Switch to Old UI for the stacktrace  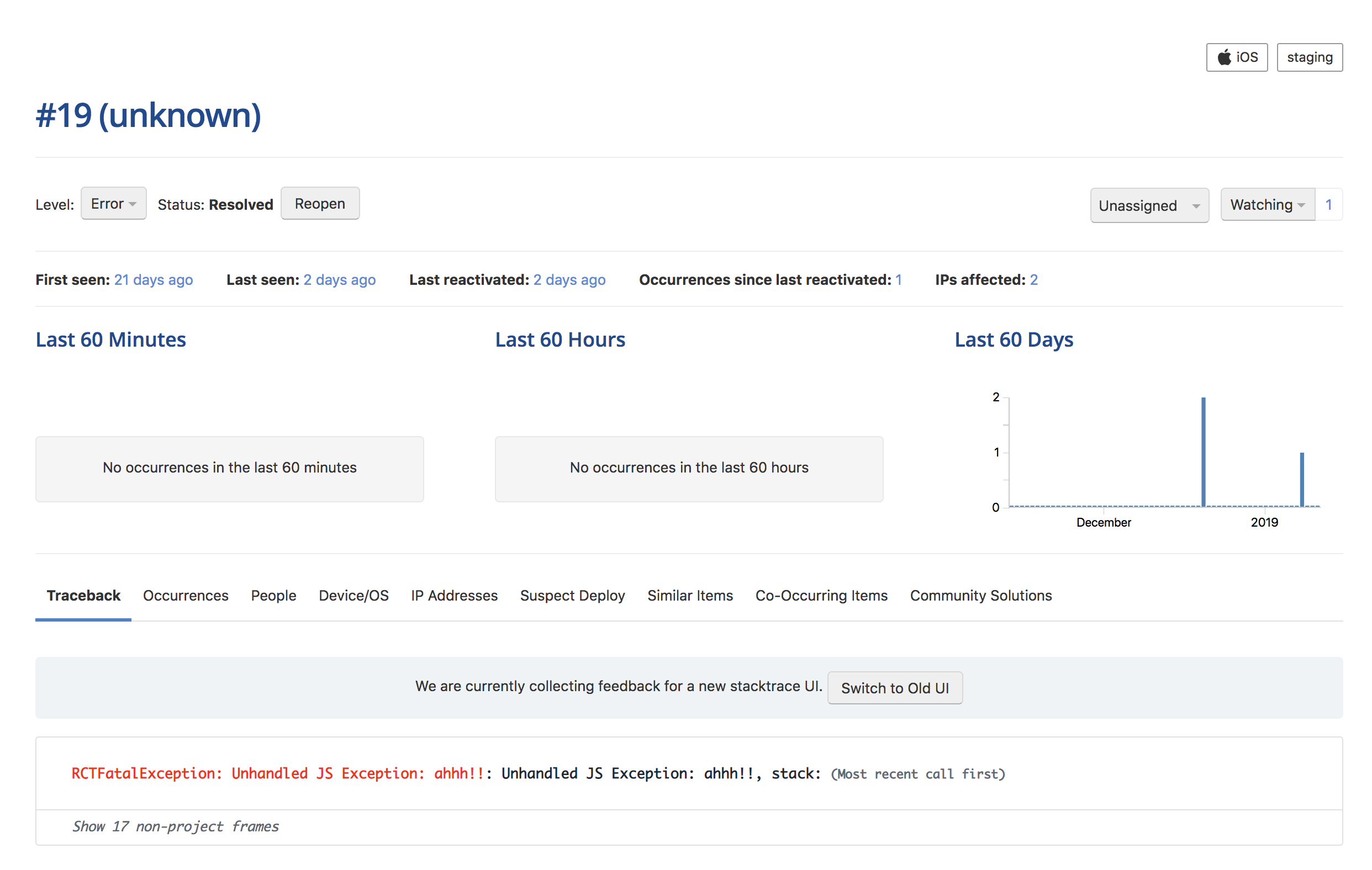tap(894, 688)
